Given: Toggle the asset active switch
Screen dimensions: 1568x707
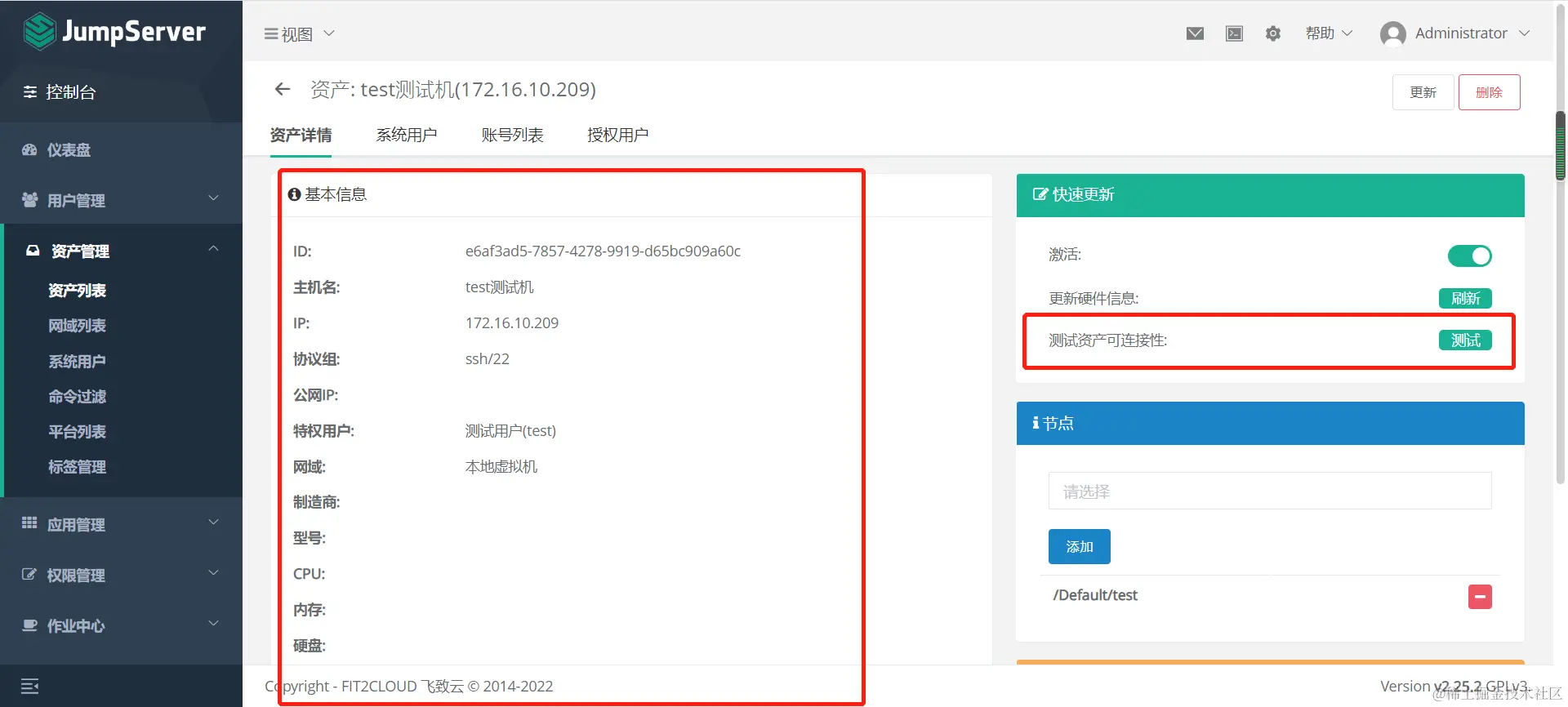Looking at the screenshot, I should click(x=1469, y=256).
